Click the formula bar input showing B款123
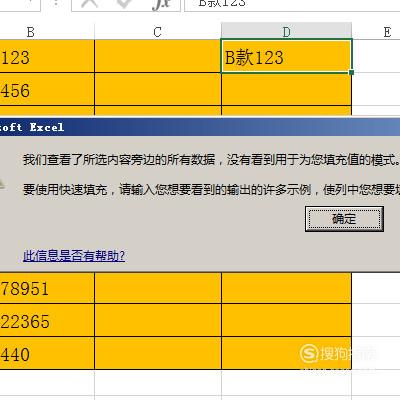The image size is (400, 400). point(292,5)
